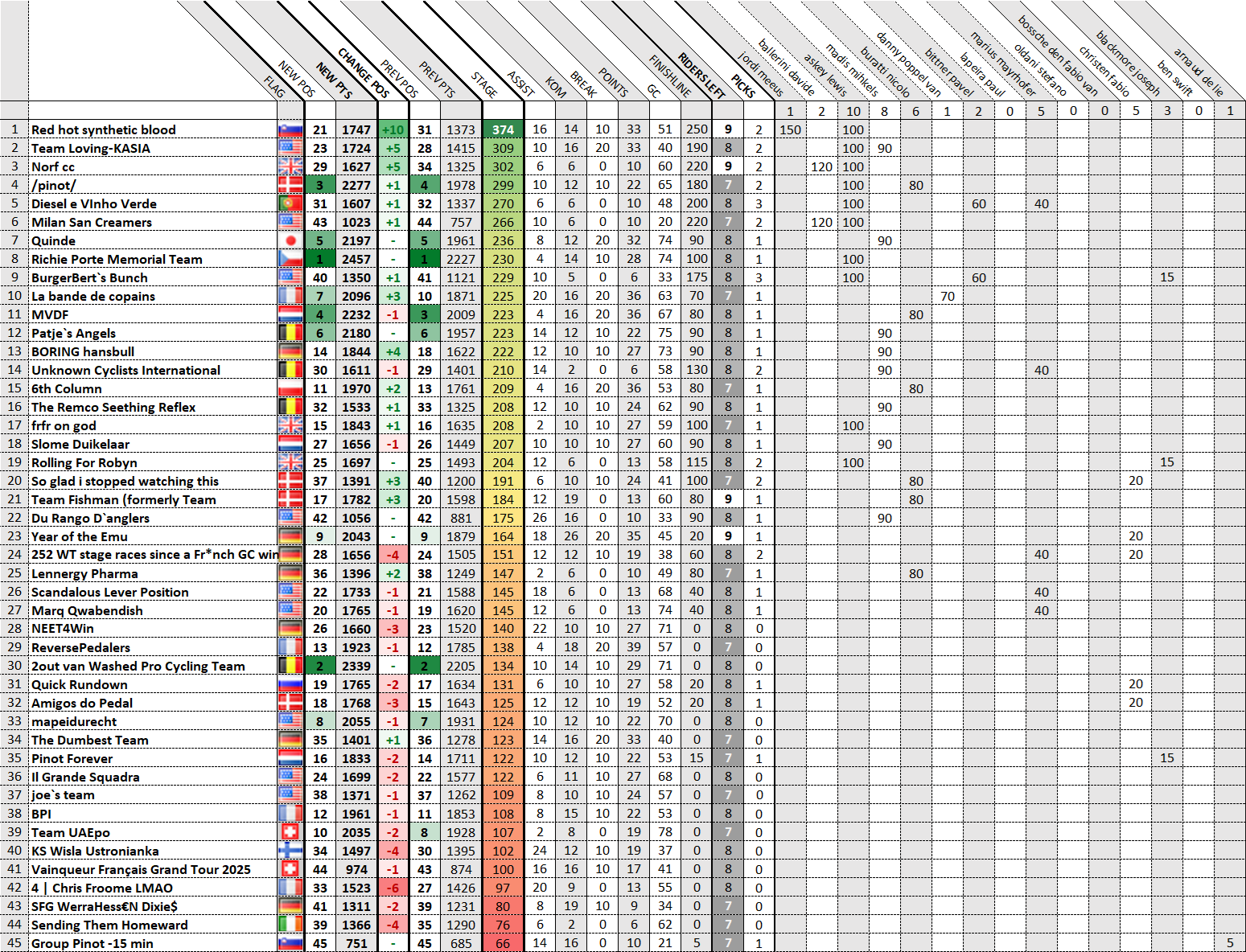
Task: Select the RIDERS LEFT column header
Action: pyautogui.click(x=701, y=76)
